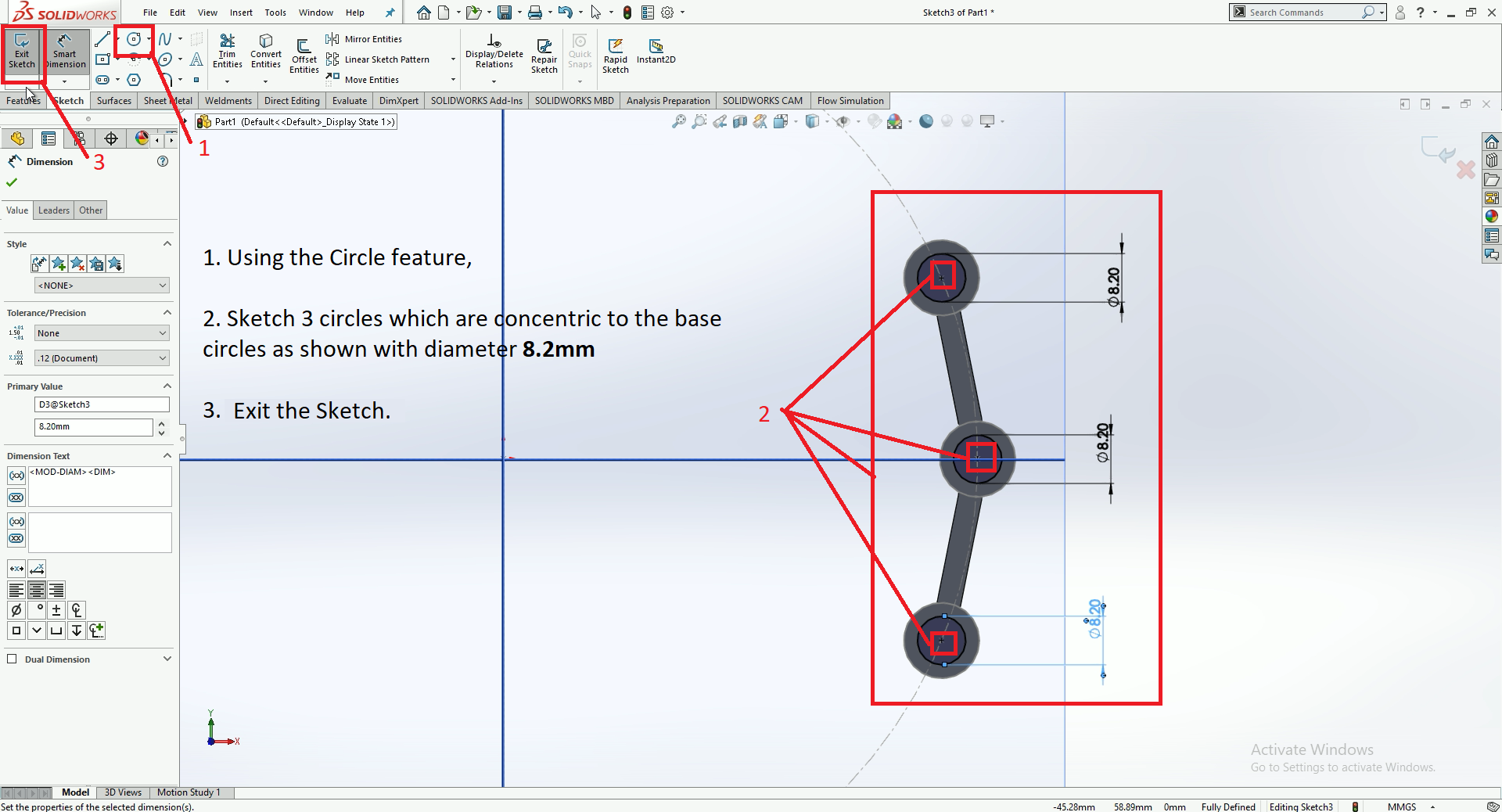
Task: Toggle Instant2D mode
Action: [656, 52]
